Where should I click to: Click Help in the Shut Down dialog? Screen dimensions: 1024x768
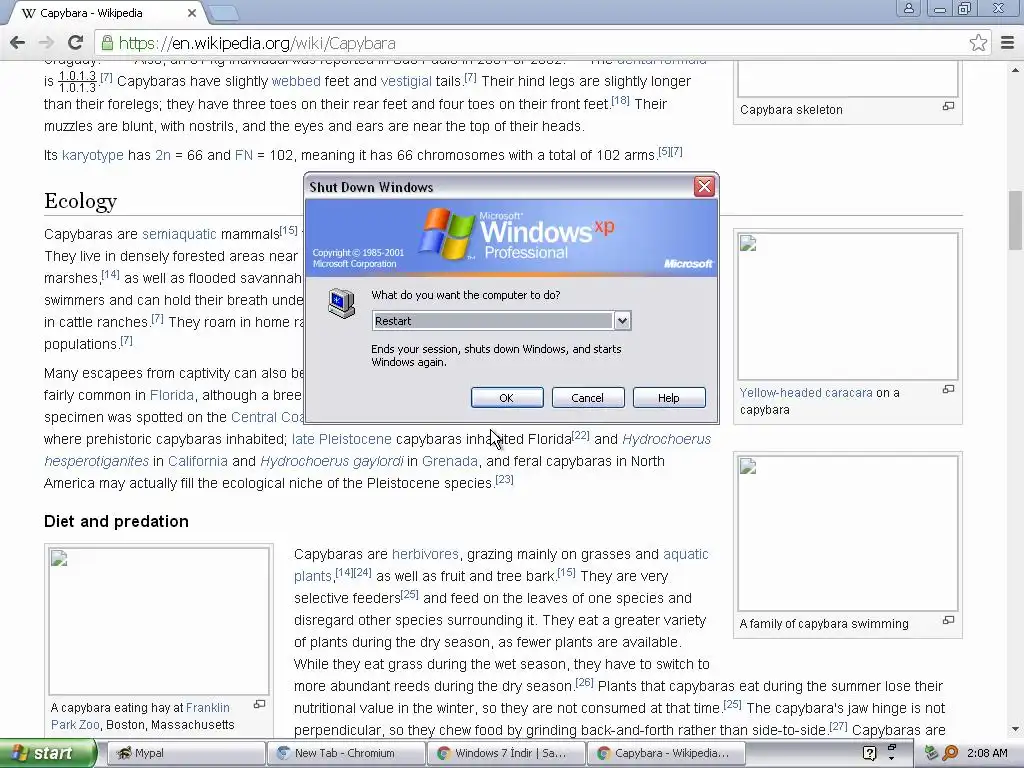point(669,398)
